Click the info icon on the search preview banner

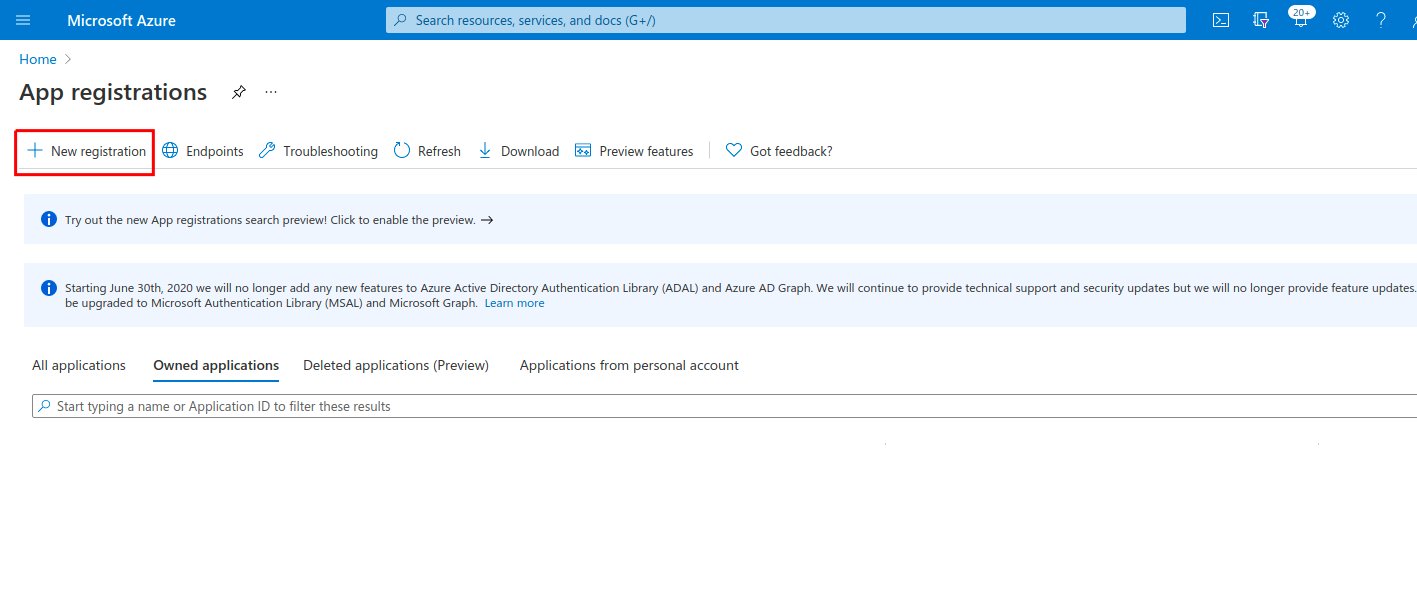click(x=48, y=219)
